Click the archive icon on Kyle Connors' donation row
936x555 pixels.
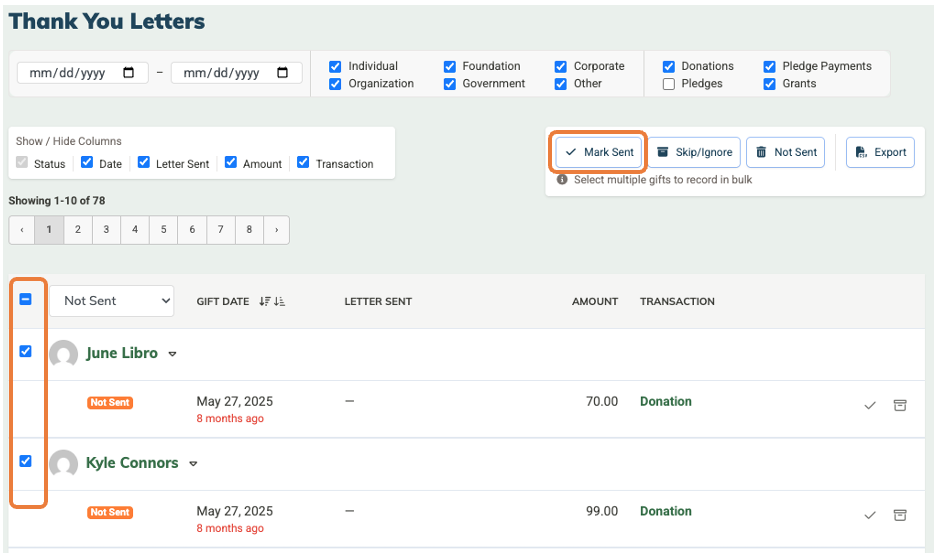click(900, 515)
